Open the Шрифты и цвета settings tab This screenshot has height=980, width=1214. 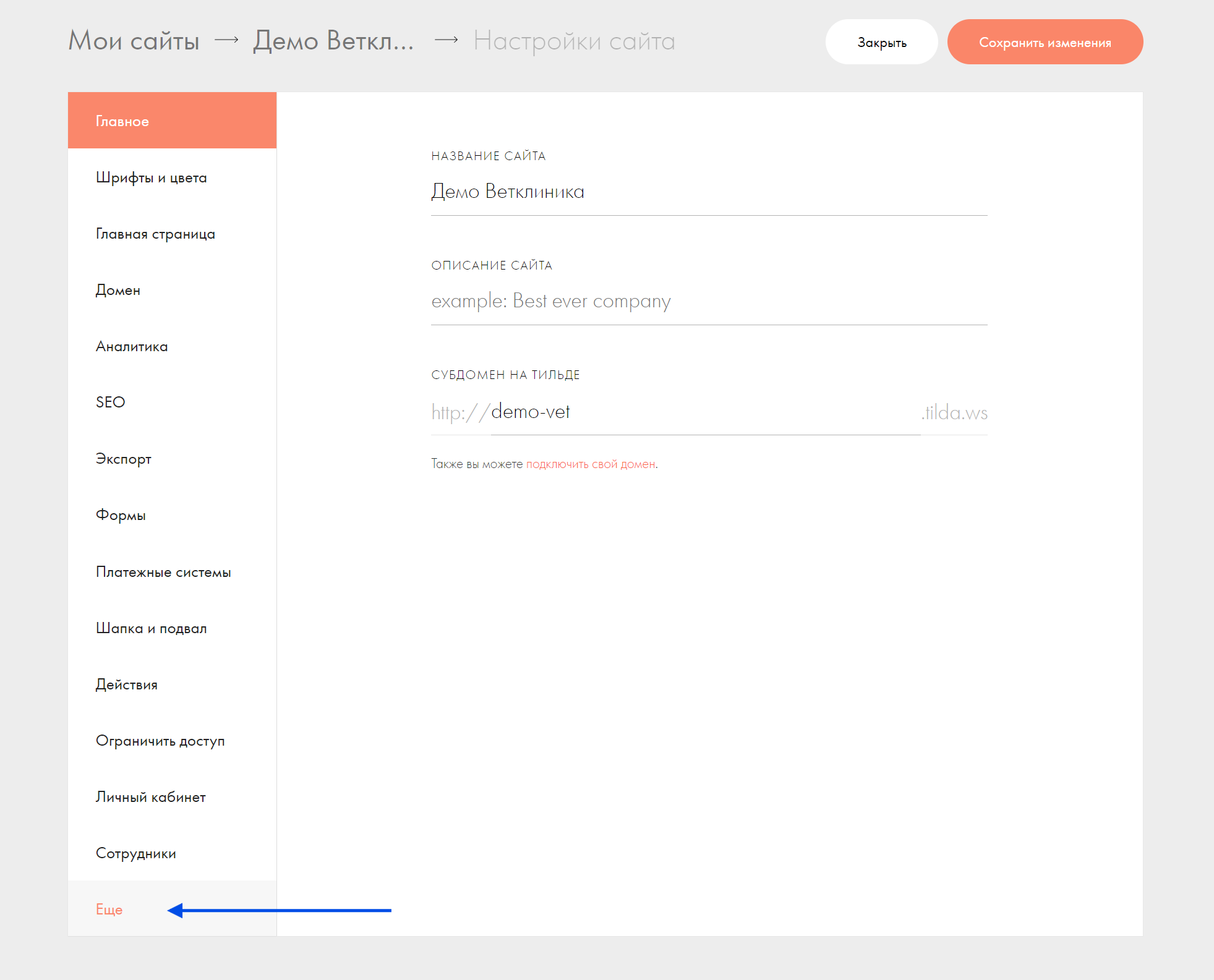coord(151,178)
